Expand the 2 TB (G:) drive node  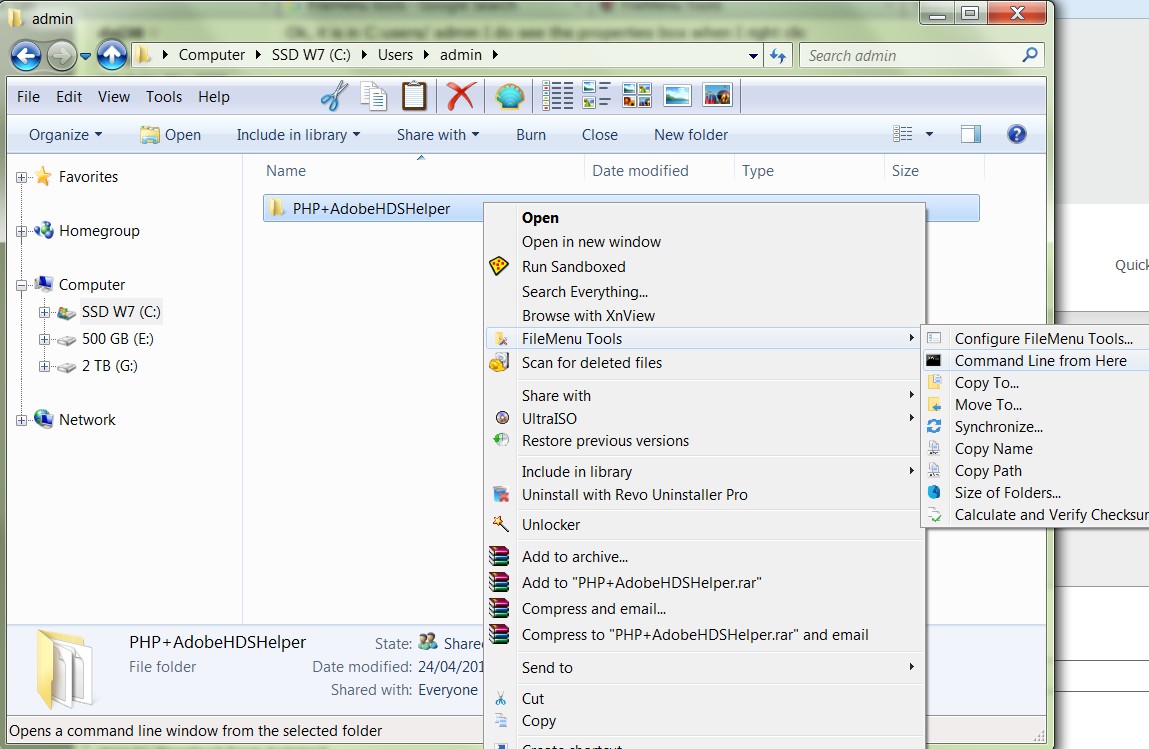[45, 366]
